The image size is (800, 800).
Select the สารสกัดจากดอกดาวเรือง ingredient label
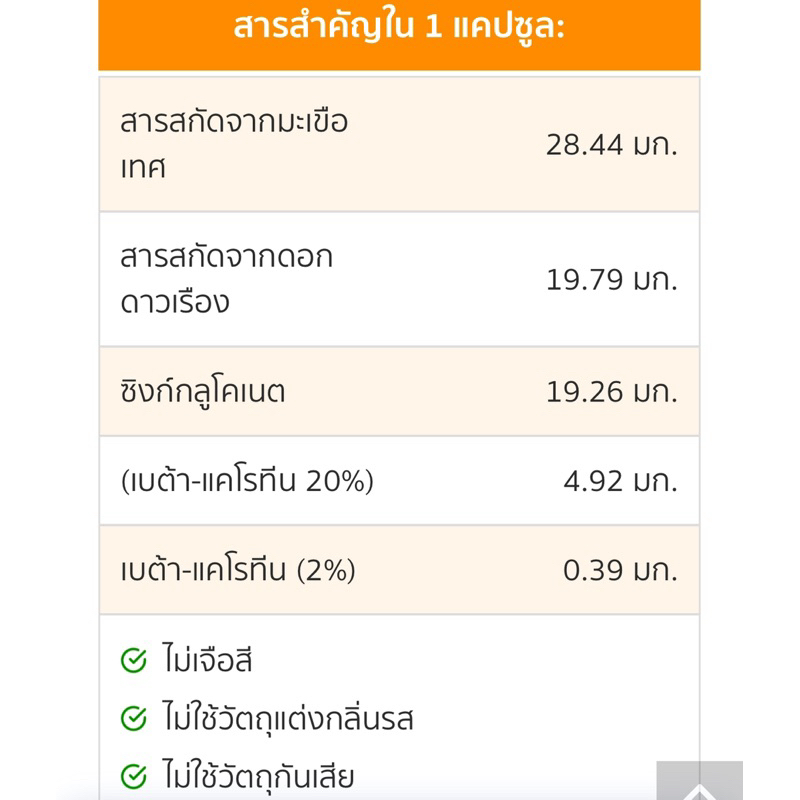(x=226, y=279)
